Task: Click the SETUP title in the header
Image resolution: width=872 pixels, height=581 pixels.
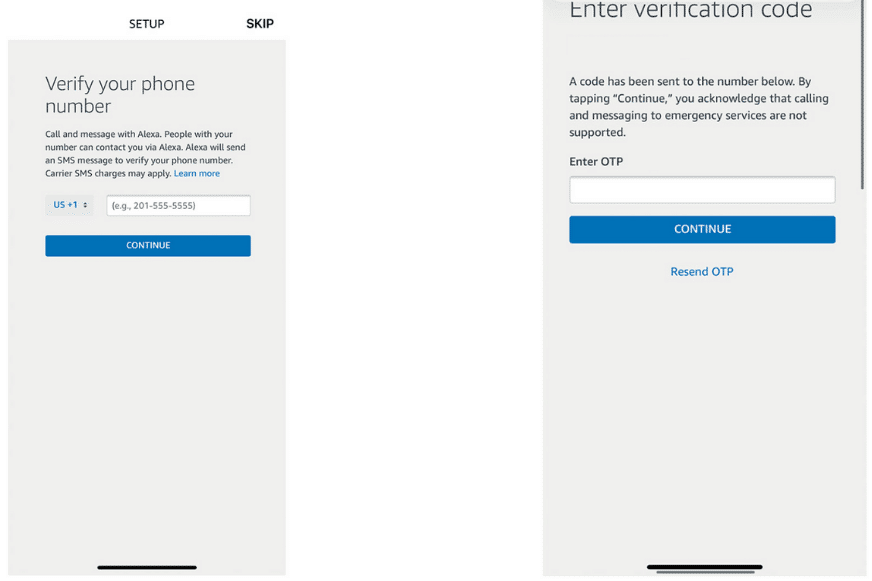Action: (146, 24)
